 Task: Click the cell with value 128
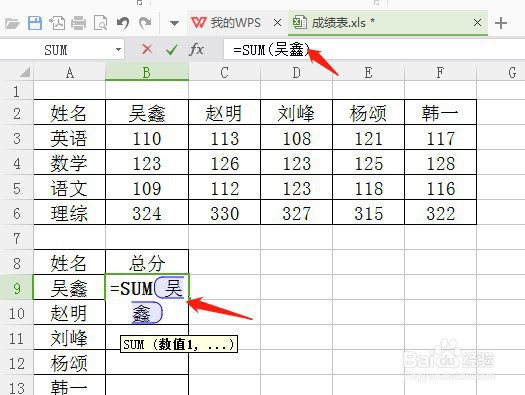coord(440,162)
